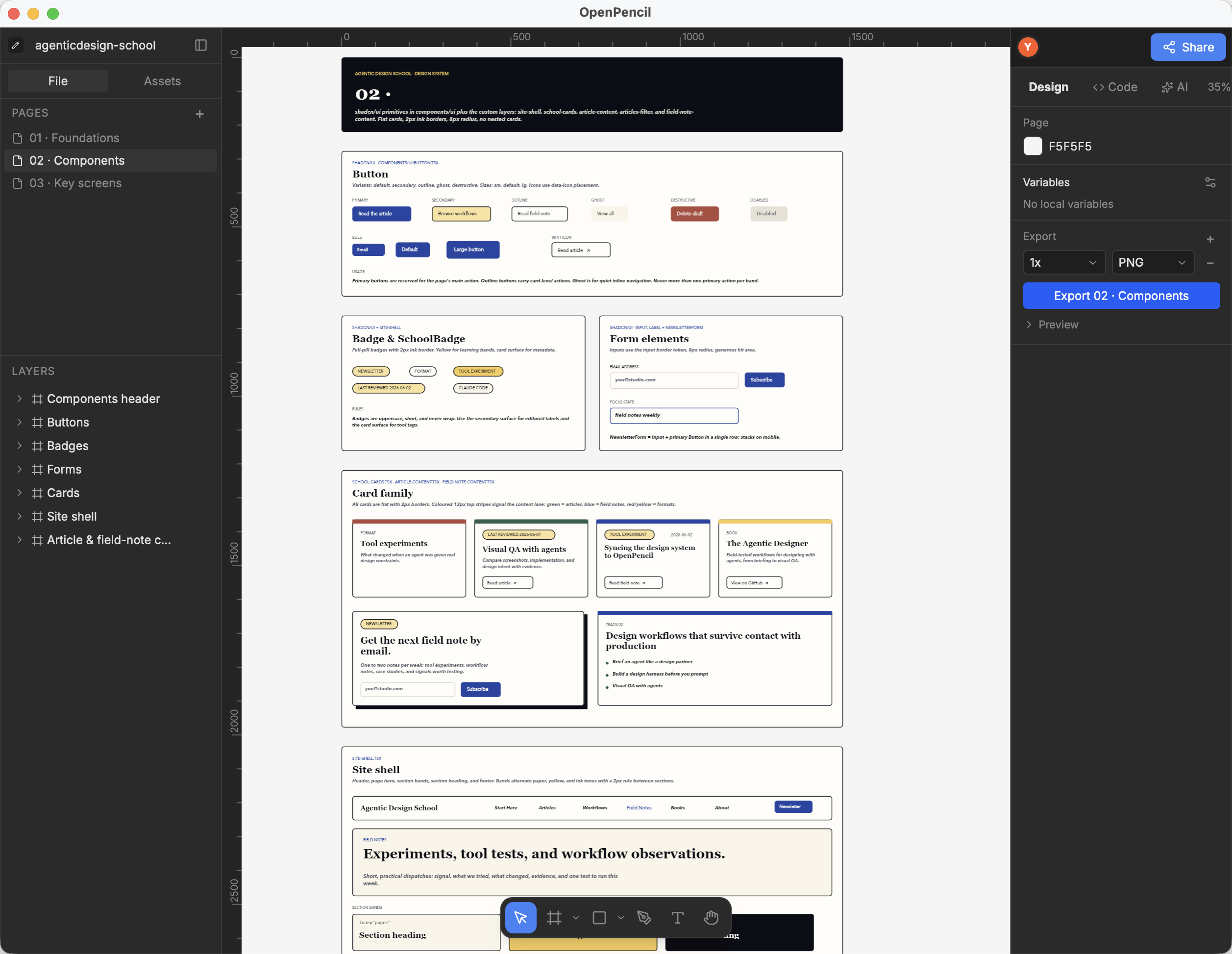Image resolution: width=1232 pixels, height=954 pixels.
Task: Click the Browse workflows secondary button
Action: point(462,214)
